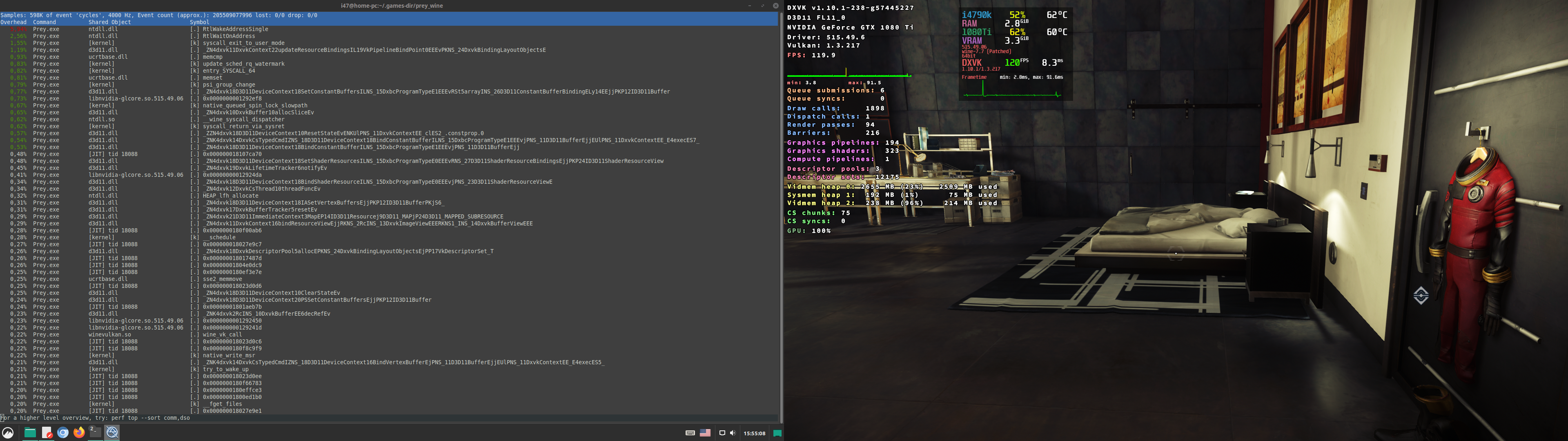Open the US flag keyboard layout indicator
Image resolution: width=1568 pixels, height=441 pixels.
coord(705,433)
